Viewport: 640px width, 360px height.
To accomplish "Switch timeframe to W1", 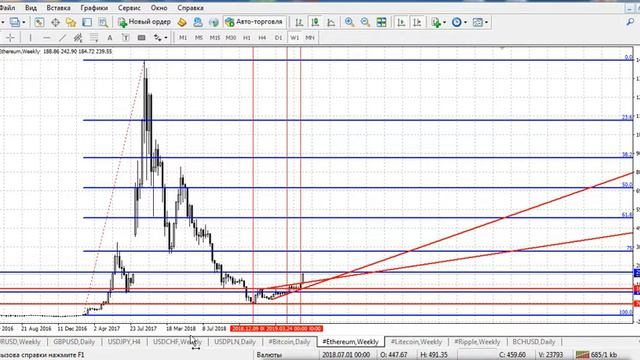I will coord(294,38).
